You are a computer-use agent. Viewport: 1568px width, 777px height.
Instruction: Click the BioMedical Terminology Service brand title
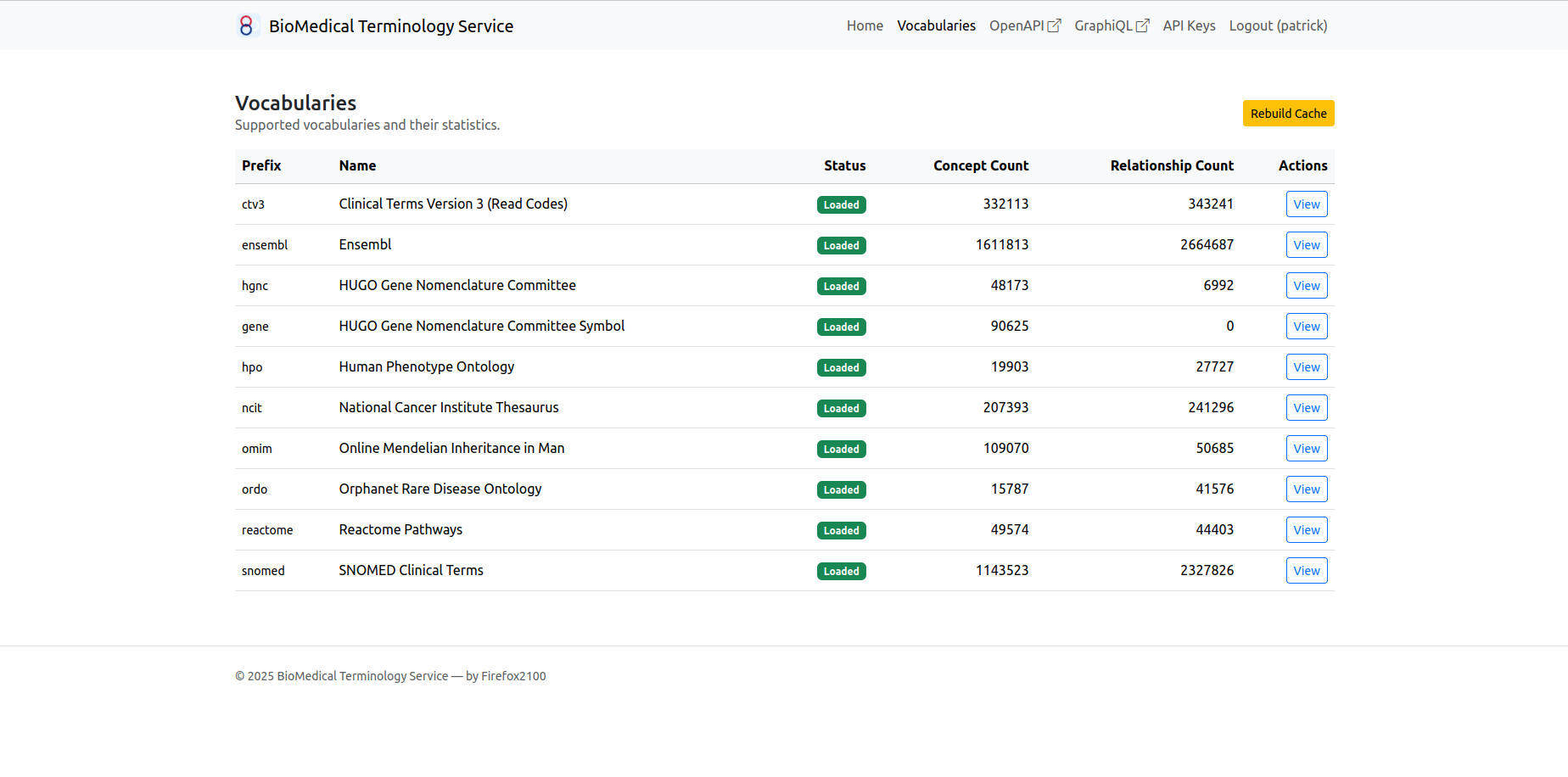pyautogui.click(x=390, y=26)
